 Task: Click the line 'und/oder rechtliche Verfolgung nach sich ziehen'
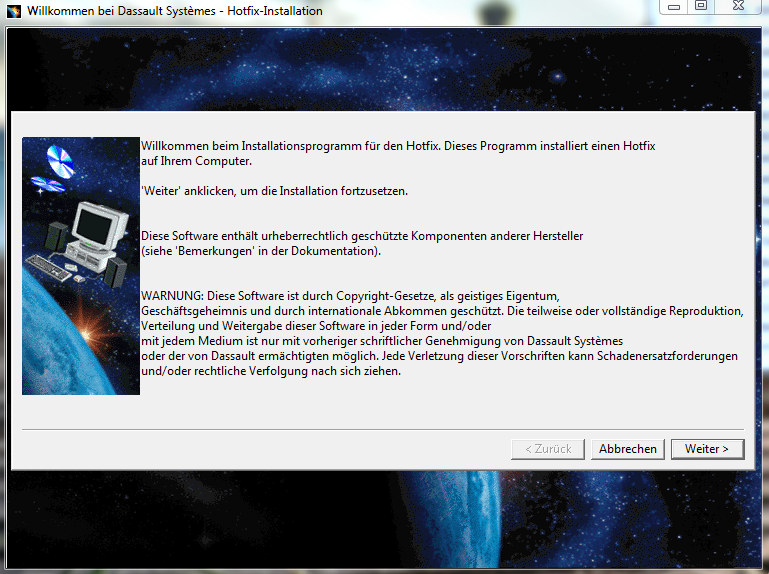(271, 371)
